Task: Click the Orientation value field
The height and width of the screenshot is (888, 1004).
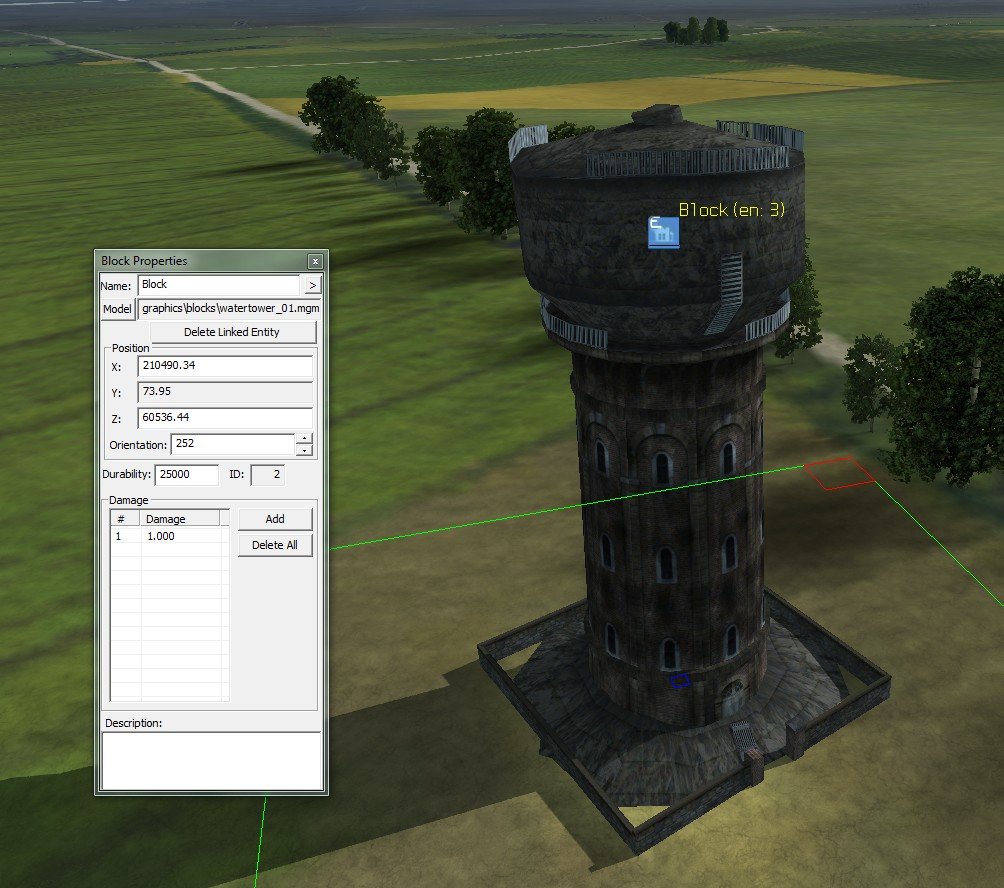Action: click(x=232, y=443)
